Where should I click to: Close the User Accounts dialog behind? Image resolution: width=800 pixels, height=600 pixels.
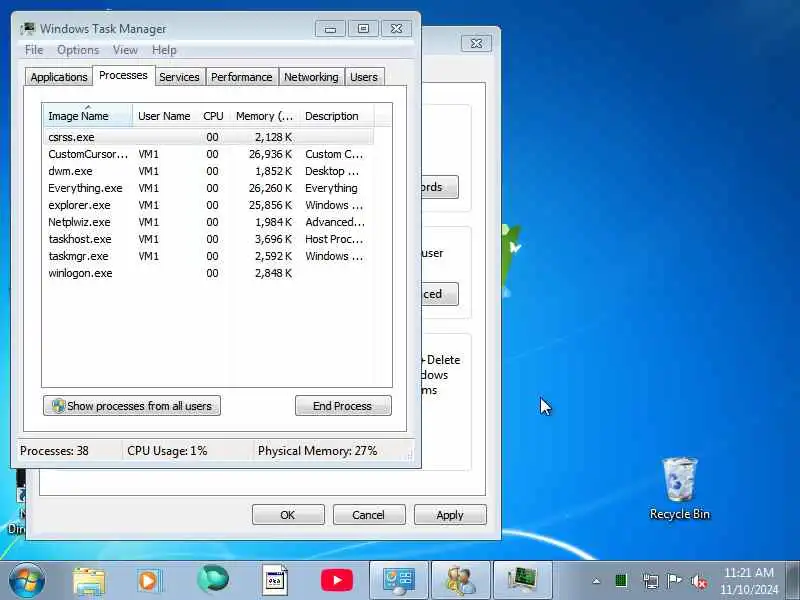tap(476, 43)
